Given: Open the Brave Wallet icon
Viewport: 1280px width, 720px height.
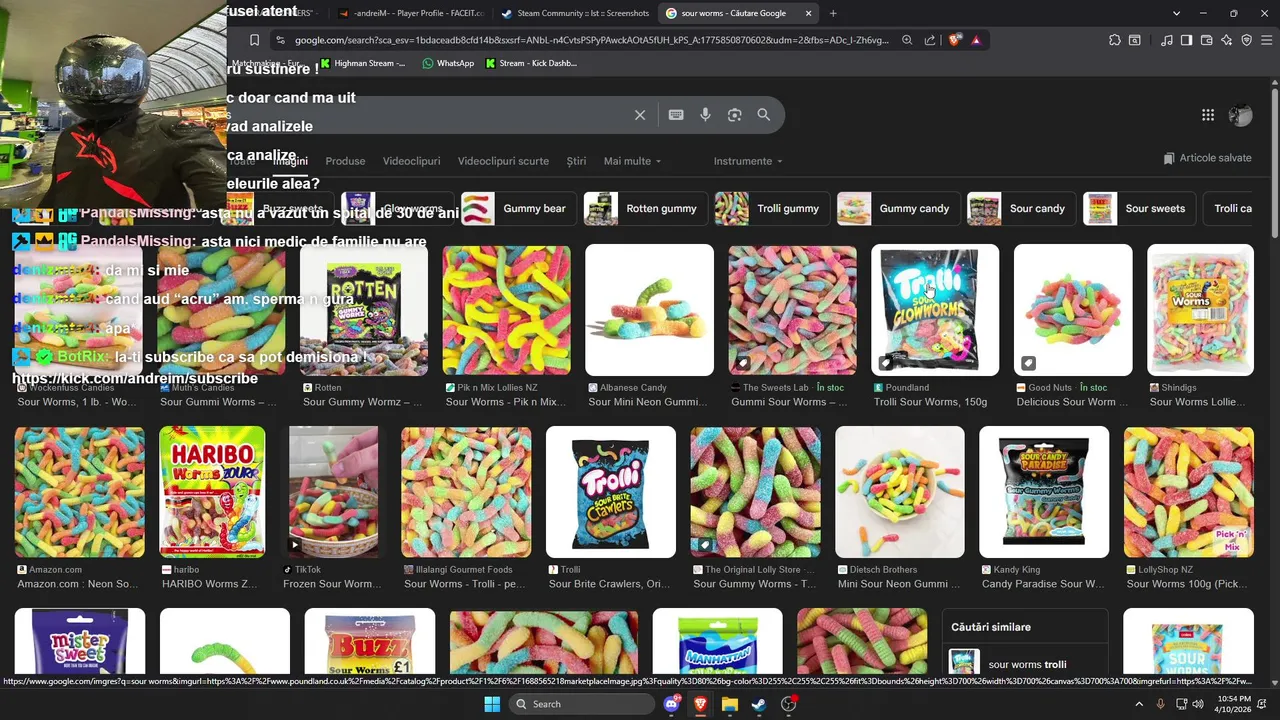Looking at the screenshot, I should click(1206, 40).
